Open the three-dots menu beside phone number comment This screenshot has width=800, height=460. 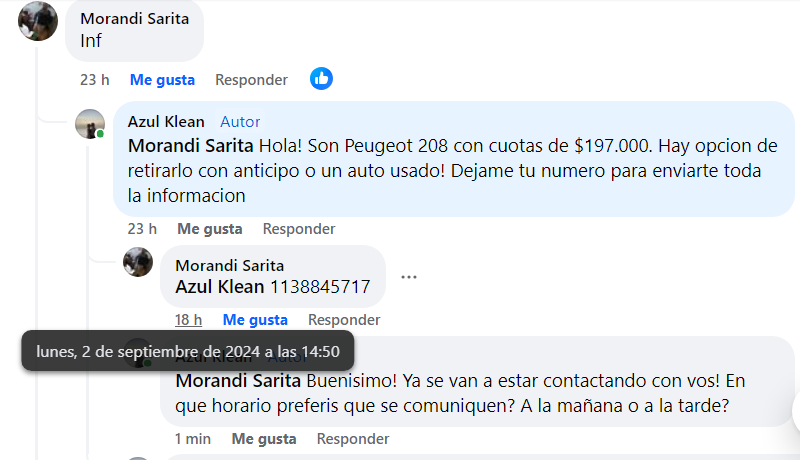tap(409, 277)
